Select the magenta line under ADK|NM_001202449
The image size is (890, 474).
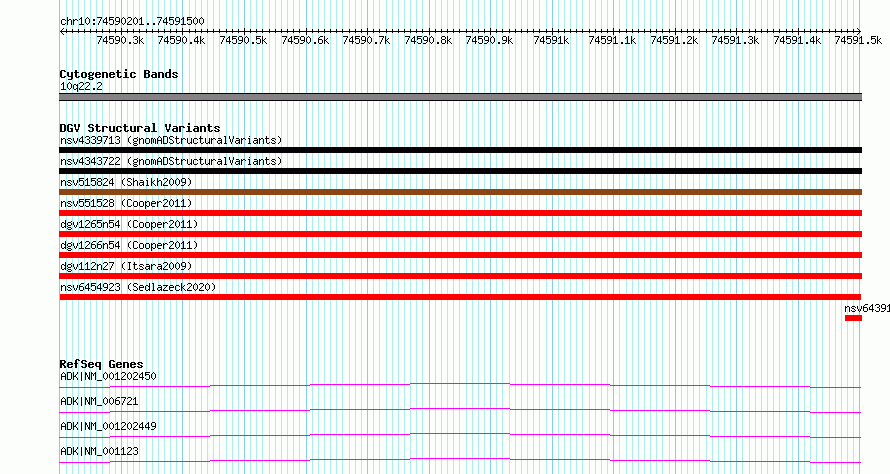[x=460, y=435]
